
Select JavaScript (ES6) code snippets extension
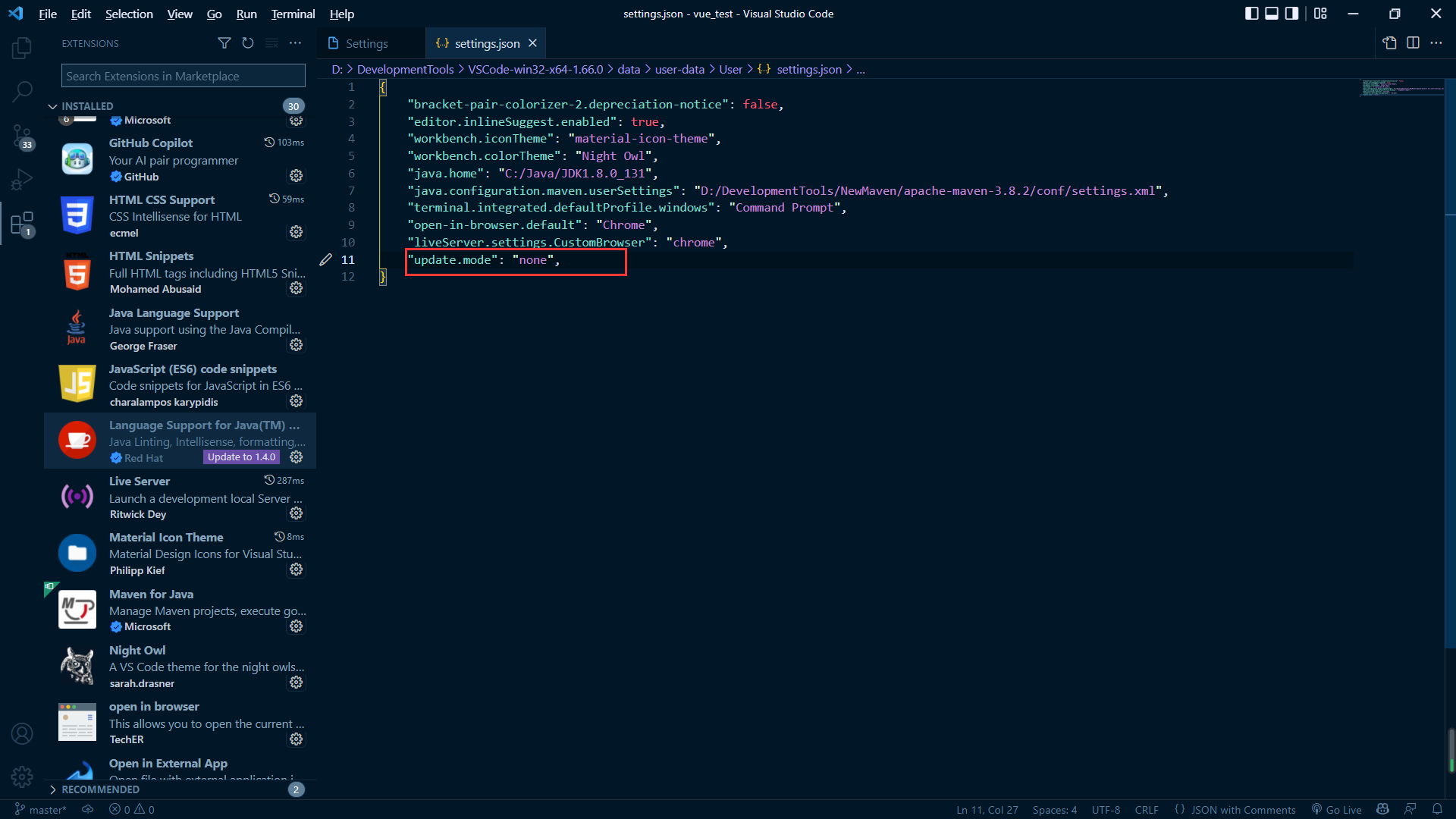[180, 385]
